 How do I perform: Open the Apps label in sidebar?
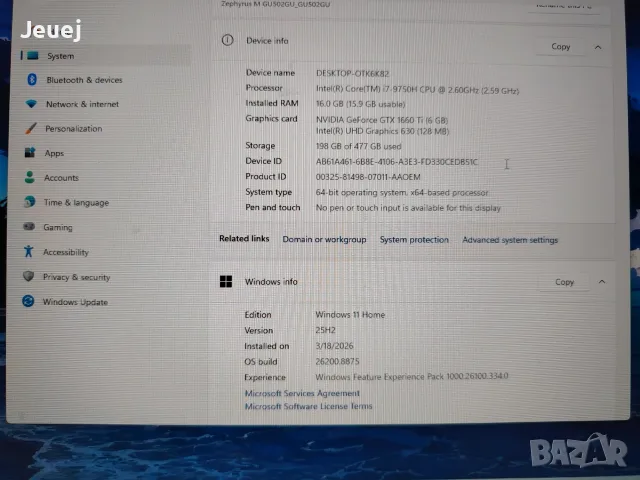tap(54, 153)
